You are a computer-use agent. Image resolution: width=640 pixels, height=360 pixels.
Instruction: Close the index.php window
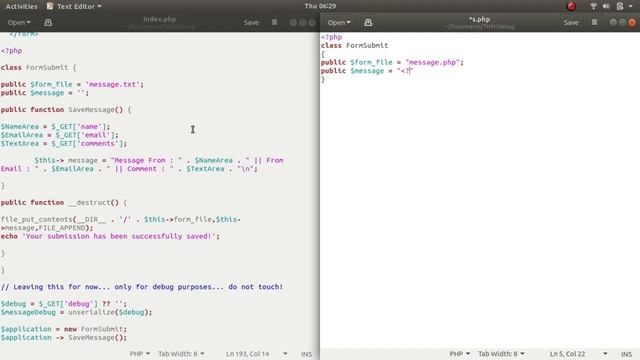click(x=312, y=22)
